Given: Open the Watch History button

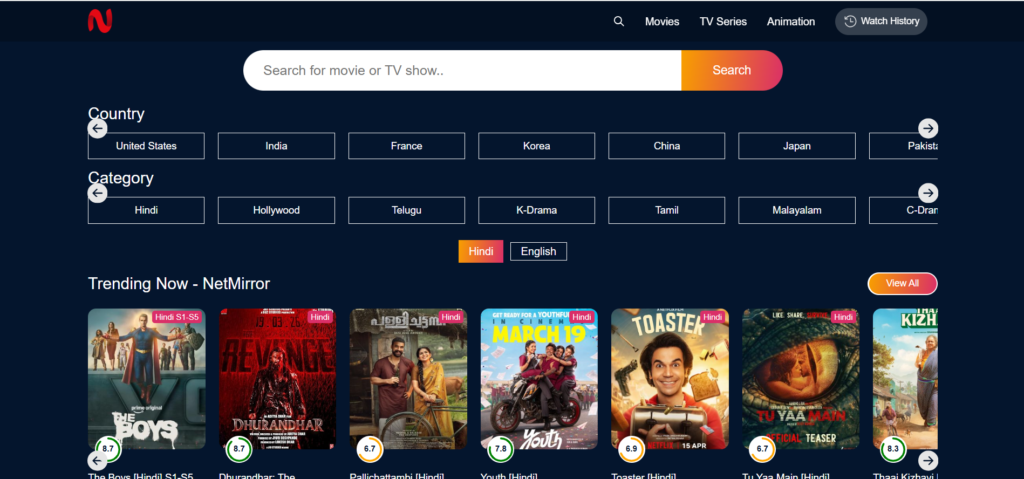Looking at the screenshot, I should (881, 22).
